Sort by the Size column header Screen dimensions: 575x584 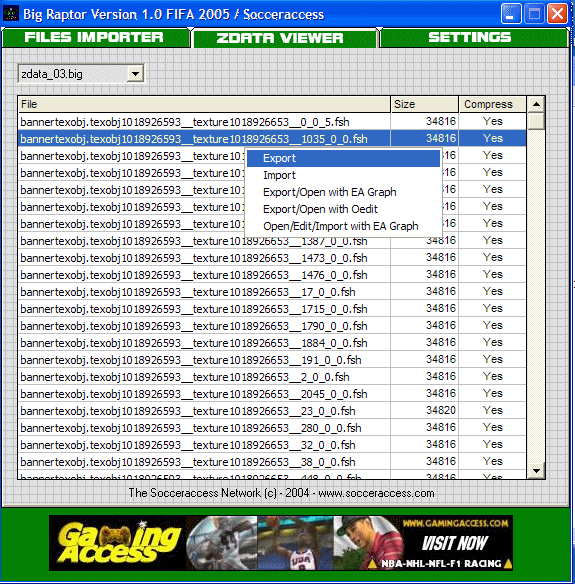click(x=425, y=104)
